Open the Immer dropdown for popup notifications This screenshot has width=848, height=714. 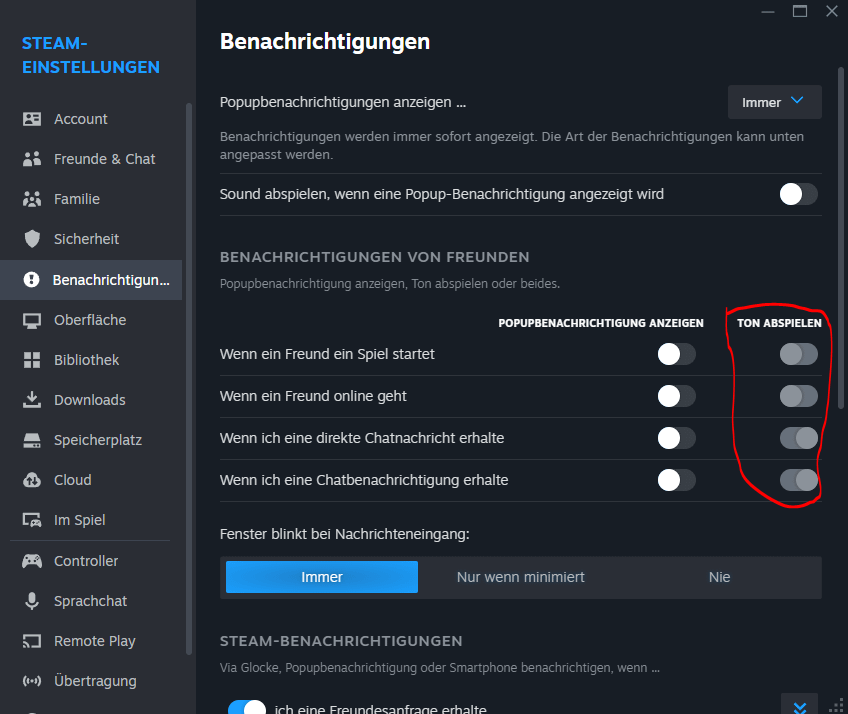coord(774,102)
